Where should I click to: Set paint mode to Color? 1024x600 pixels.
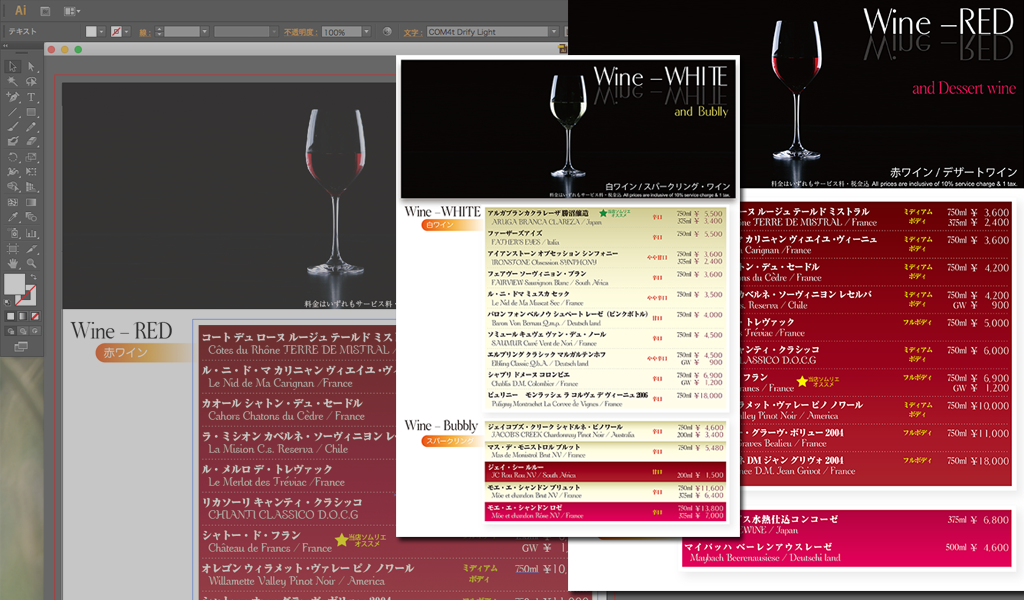coord(10,316)
